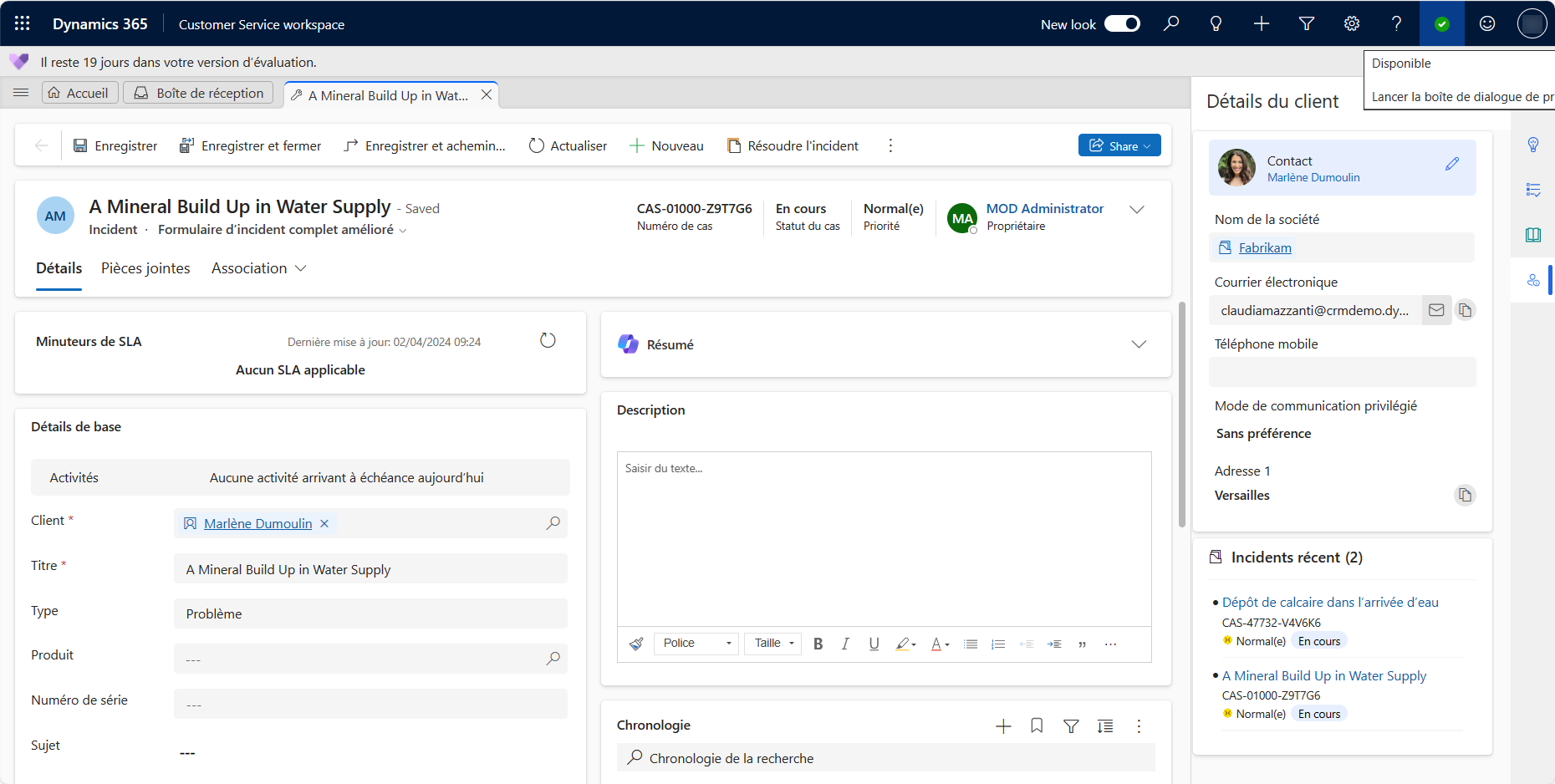
Task: Expand the site map hamburger menu
Action: [x=21, y=93]
